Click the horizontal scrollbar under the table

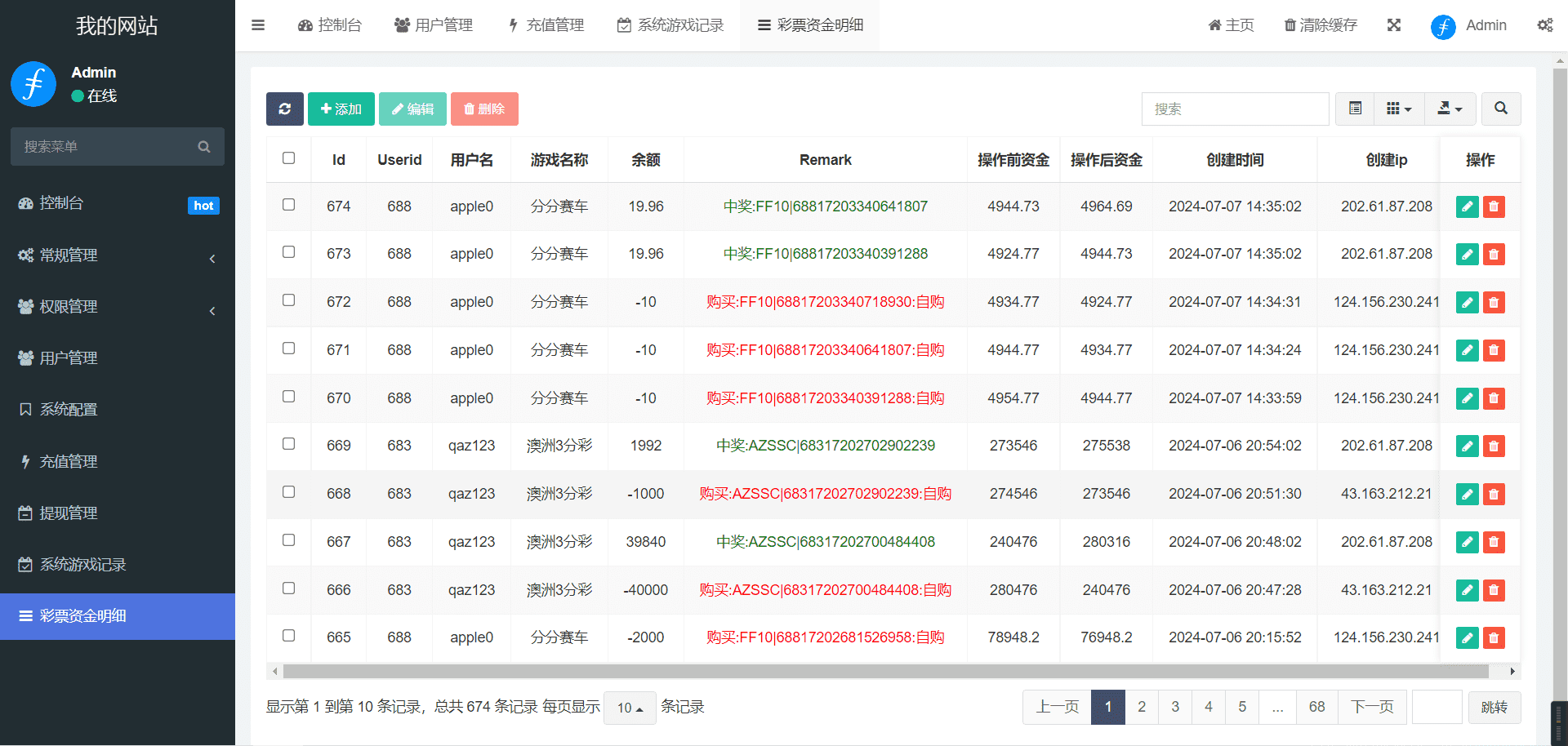(x=885, y=671)
